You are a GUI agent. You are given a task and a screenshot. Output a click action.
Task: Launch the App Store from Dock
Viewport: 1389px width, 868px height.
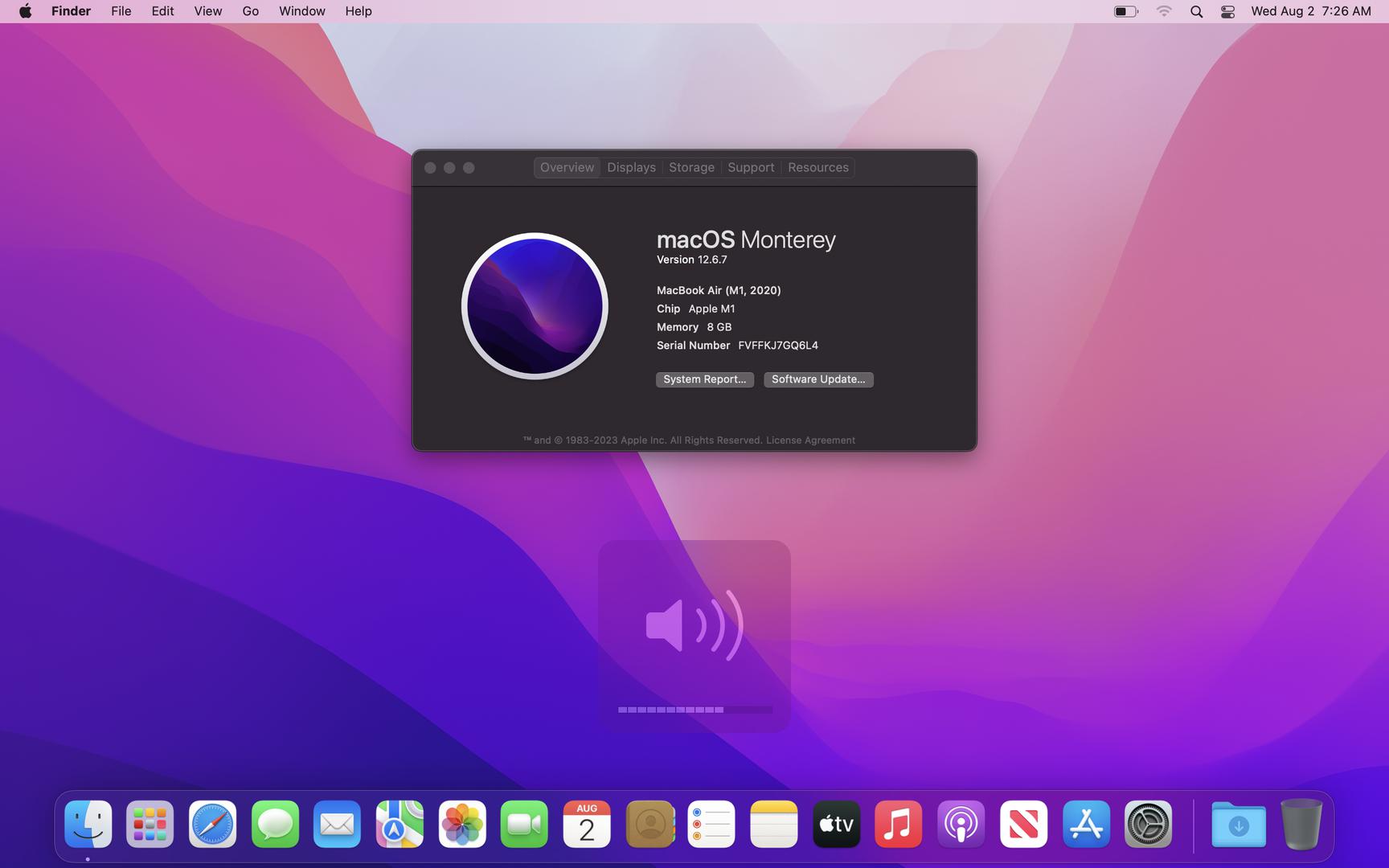tap(1086, 824)
